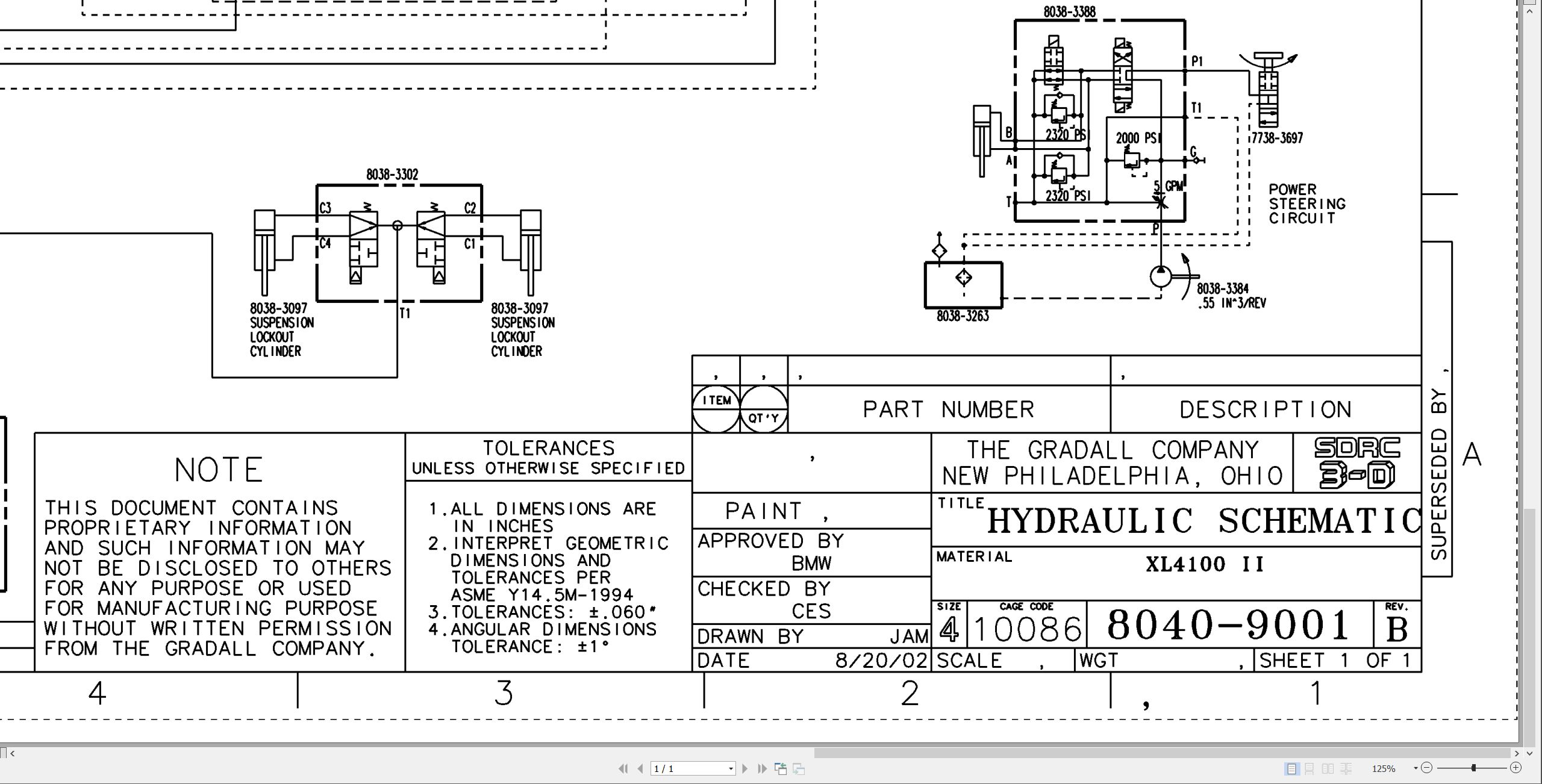Click POWER STEERING CIRCUIT label
The width and height of the screenshot is (1542, 784).
coord(1306,204)
